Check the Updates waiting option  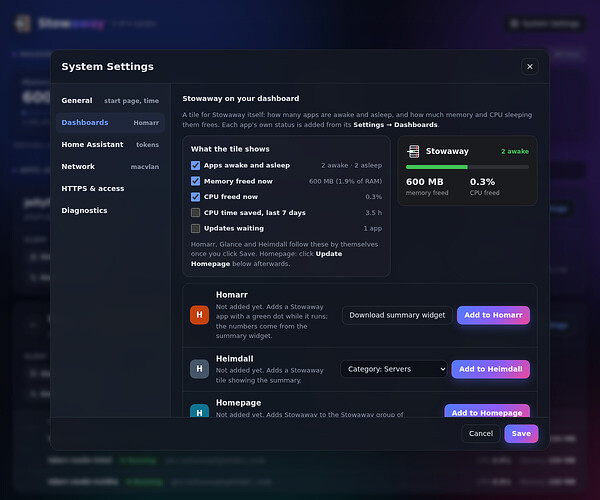coord(195,228)
